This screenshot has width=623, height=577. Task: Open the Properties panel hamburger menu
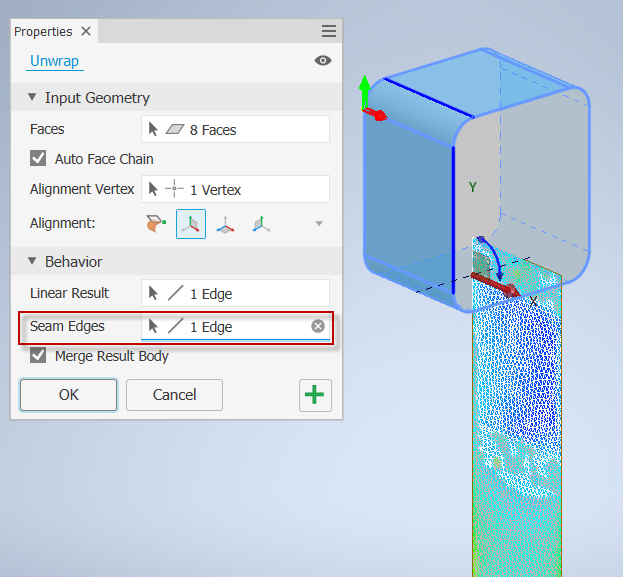pos(329,31)
